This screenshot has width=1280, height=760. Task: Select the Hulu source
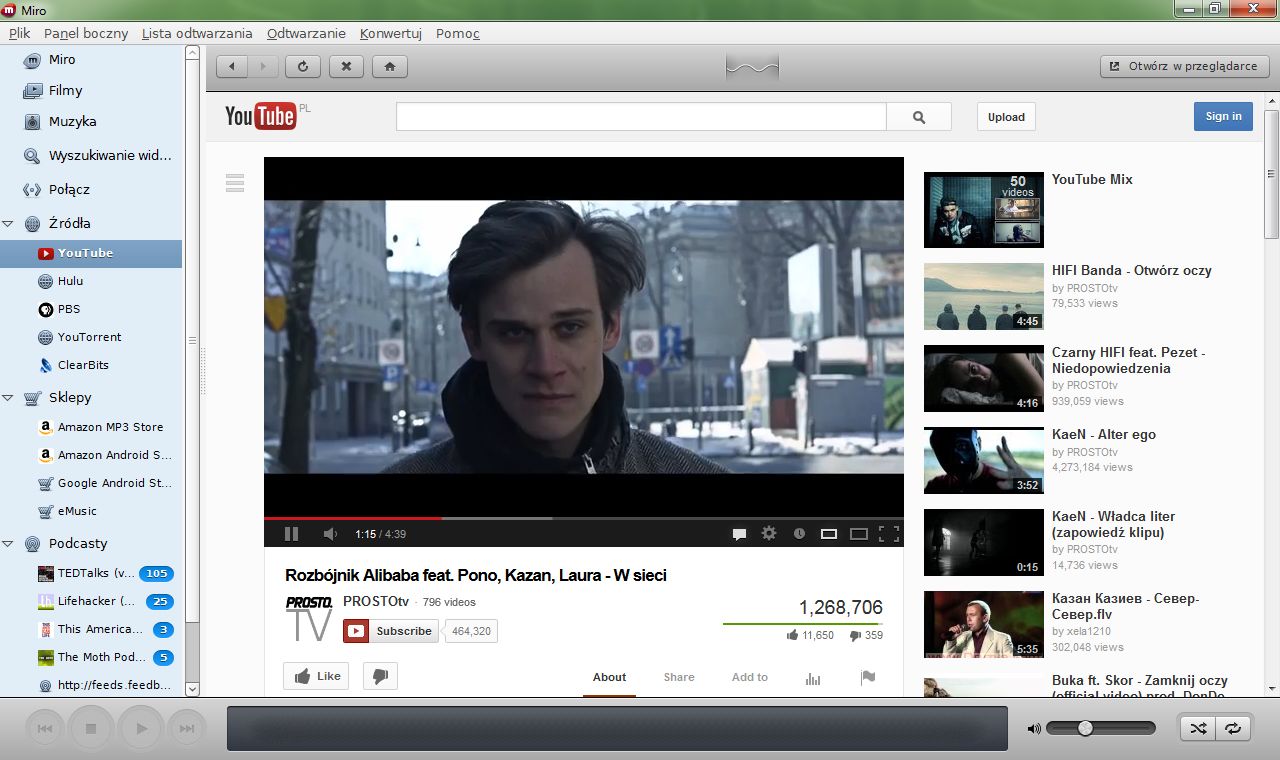(x=91, y=281)
